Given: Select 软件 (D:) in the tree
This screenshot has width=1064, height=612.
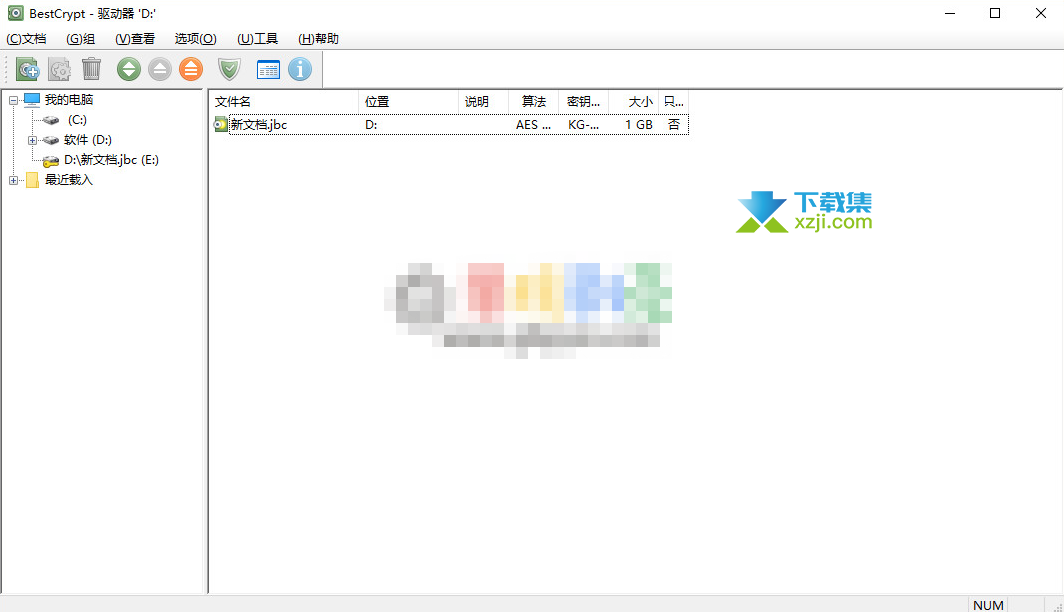Looking at the screenshot, I should point(88,140).
